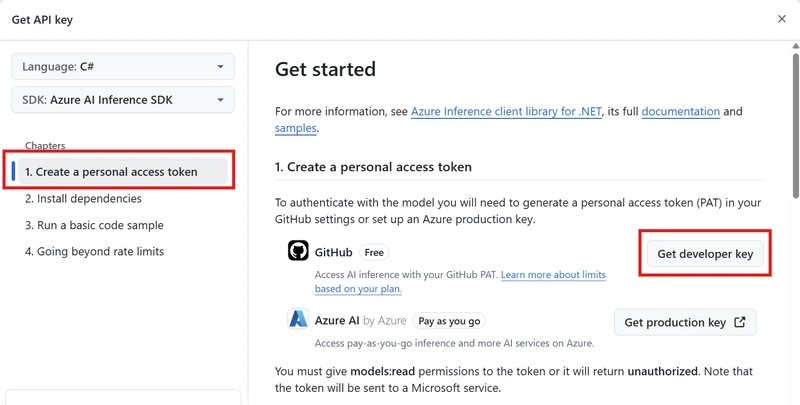The height and width of the screenshot is (405, 800).
Task: Click the Get developer key button
Action: click(705, 254)
